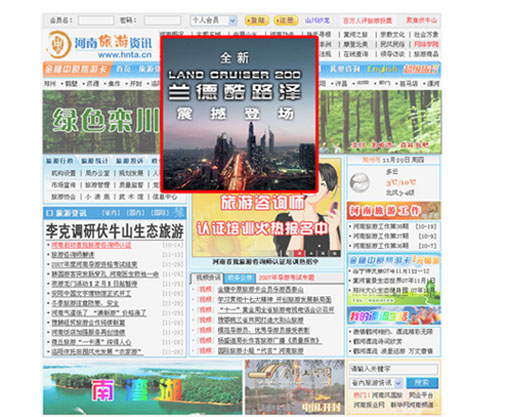Open the 省内旅游资讯 search scope dropdown
Viewport: 508px width, 417px height.
(x=376, y=383)
